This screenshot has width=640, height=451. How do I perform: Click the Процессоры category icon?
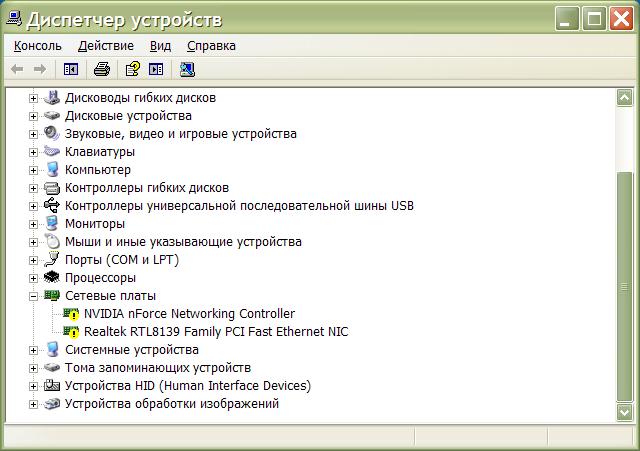[x=52, y=278]
